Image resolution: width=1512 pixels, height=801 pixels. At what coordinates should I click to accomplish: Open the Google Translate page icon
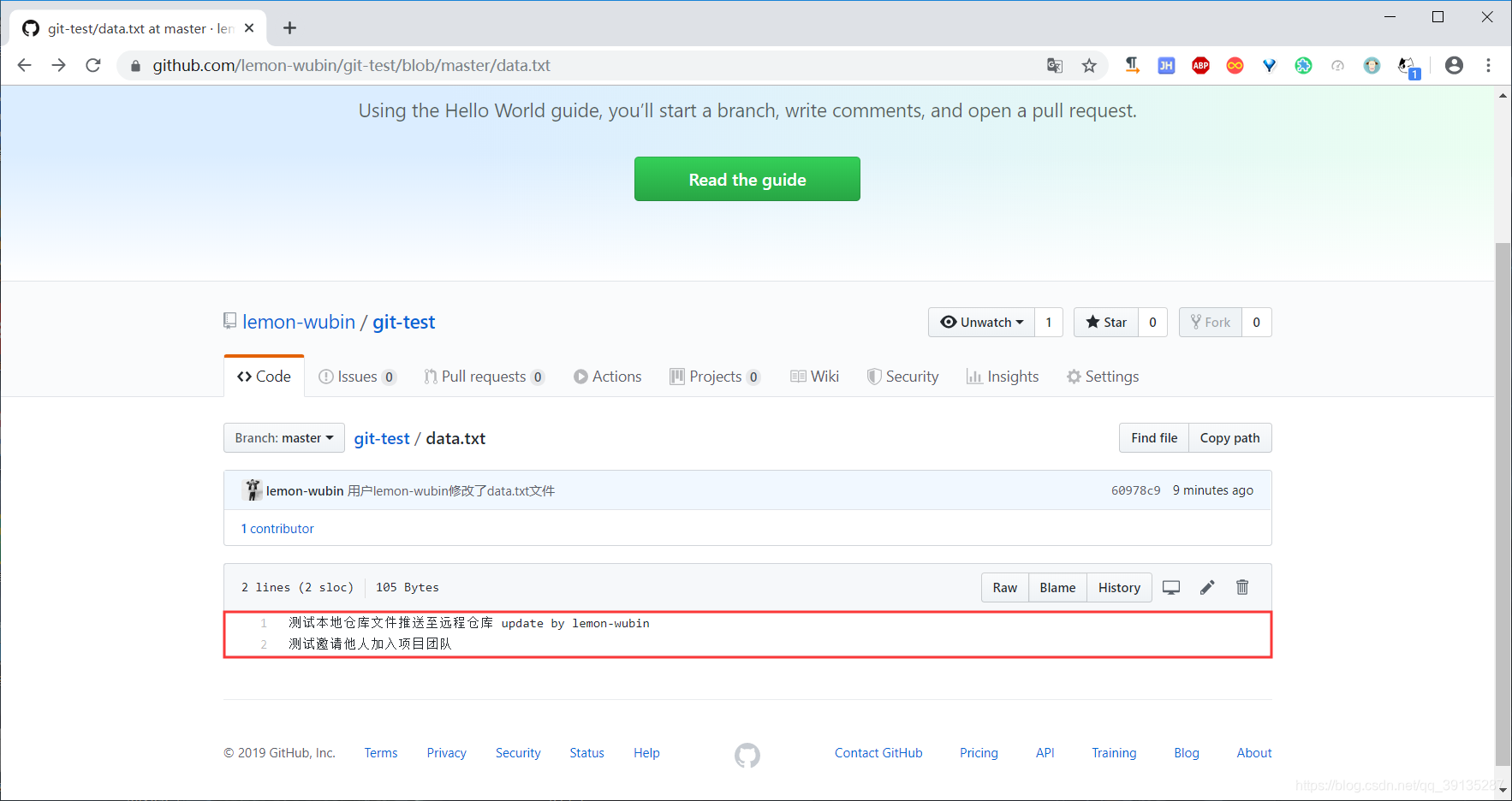(x=1055, y=66)
